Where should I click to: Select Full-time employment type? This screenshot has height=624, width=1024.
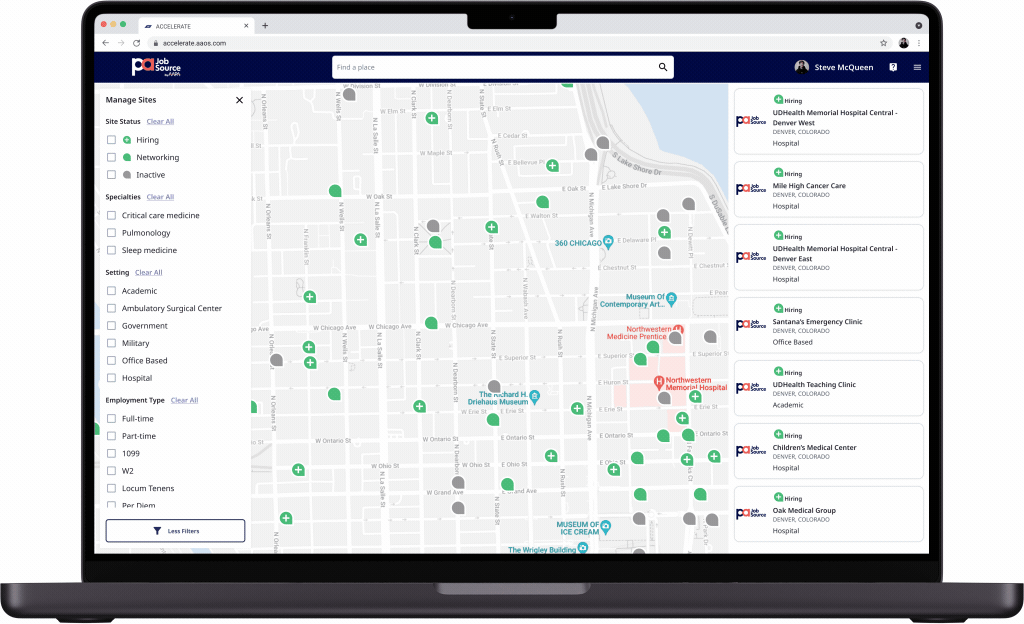tap(111, 418)
